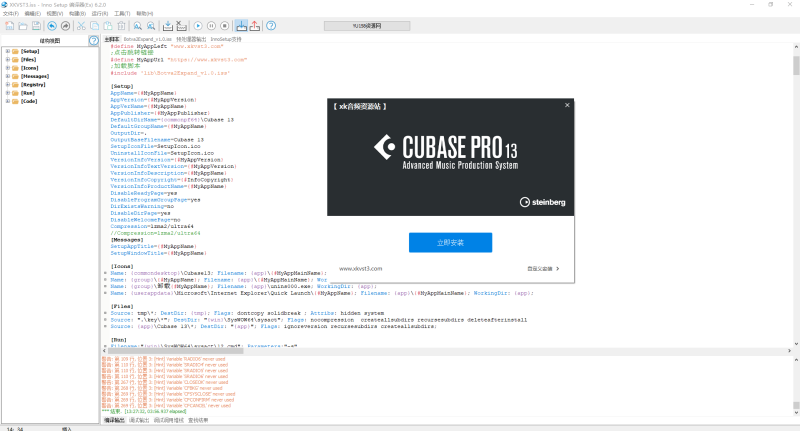800x431 pixels.
Task: Click the editor vertical scrollbar thumb
Action: tap(796, 65)
